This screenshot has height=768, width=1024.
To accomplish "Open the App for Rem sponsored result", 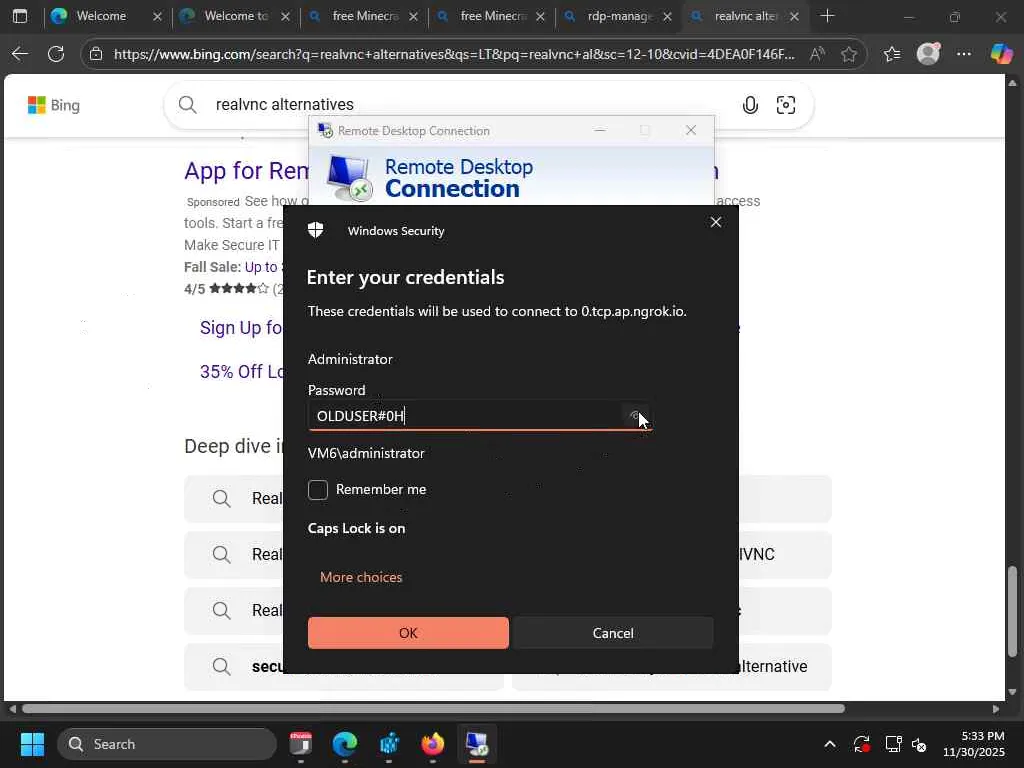I will (246, 171).
